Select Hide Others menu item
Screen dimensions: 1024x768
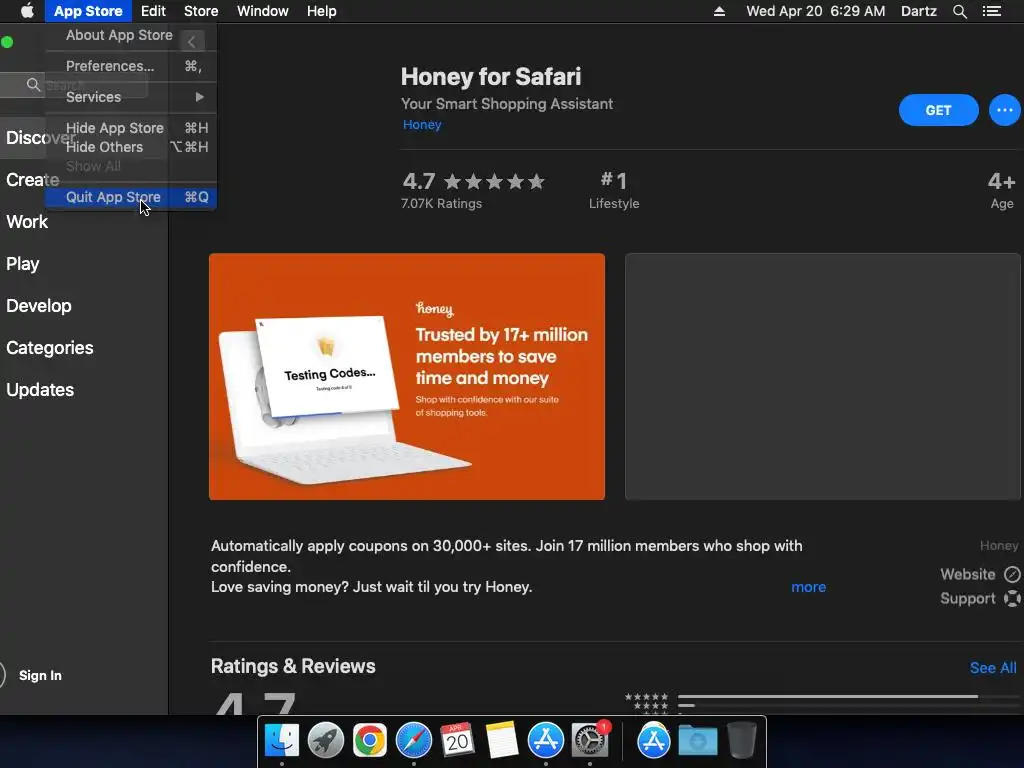coord(131,147)
